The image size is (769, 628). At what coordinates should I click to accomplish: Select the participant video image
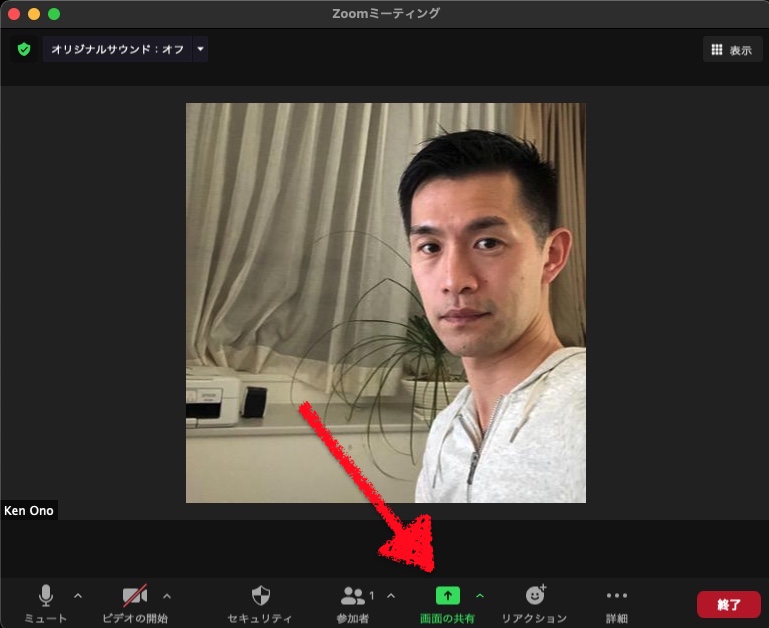pos(385,302)
